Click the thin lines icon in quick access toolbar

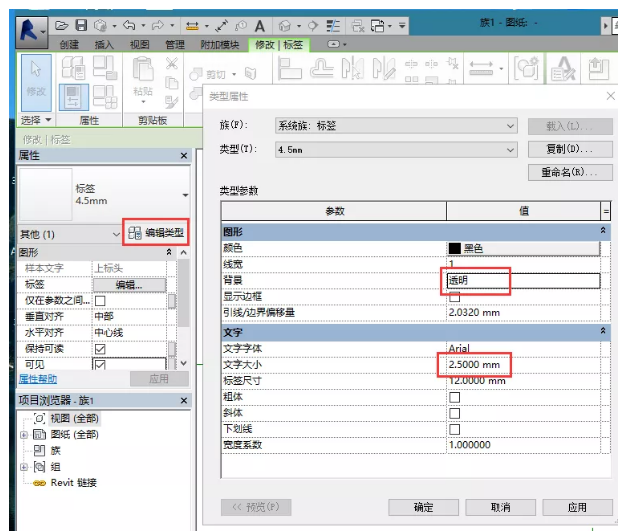coord(333,26)
